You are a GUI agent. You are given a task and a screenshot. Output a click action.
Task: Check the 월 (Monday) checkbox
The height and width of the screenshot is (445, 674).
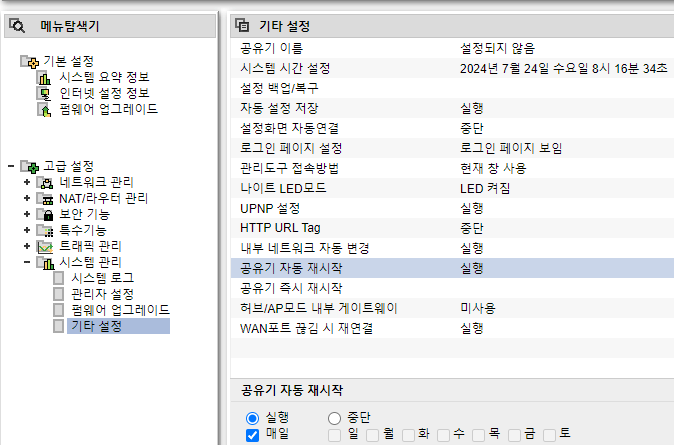coord(372,435)
